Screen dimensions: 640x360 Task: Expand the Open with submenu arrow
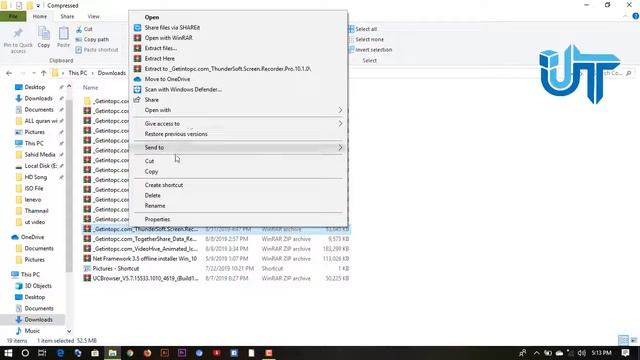coord(340,110)
